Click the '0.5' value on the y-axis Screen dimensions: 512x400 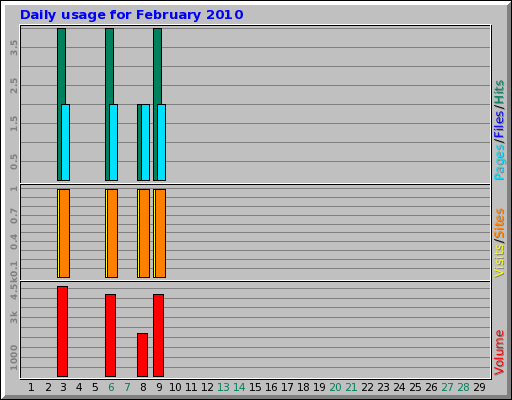pyautogui.click(x=14, y=162)
